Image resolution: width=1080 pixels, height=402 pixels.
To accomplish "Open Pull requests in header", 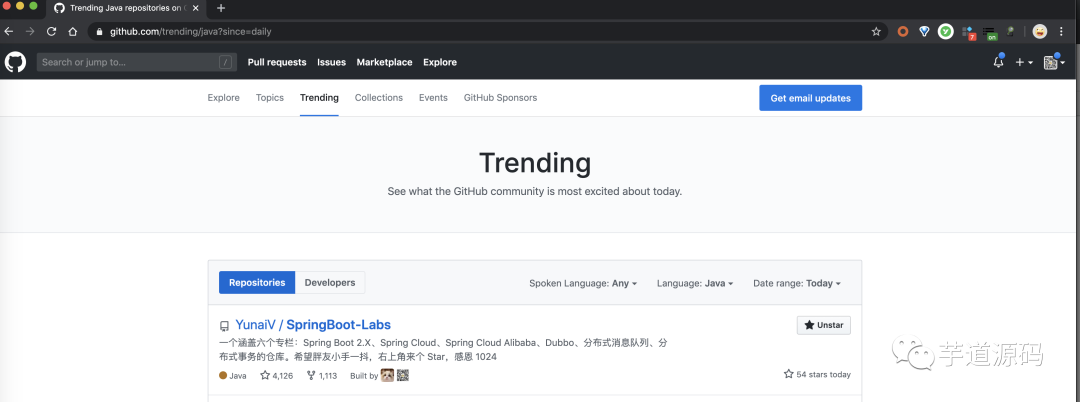I will [277, 62].
